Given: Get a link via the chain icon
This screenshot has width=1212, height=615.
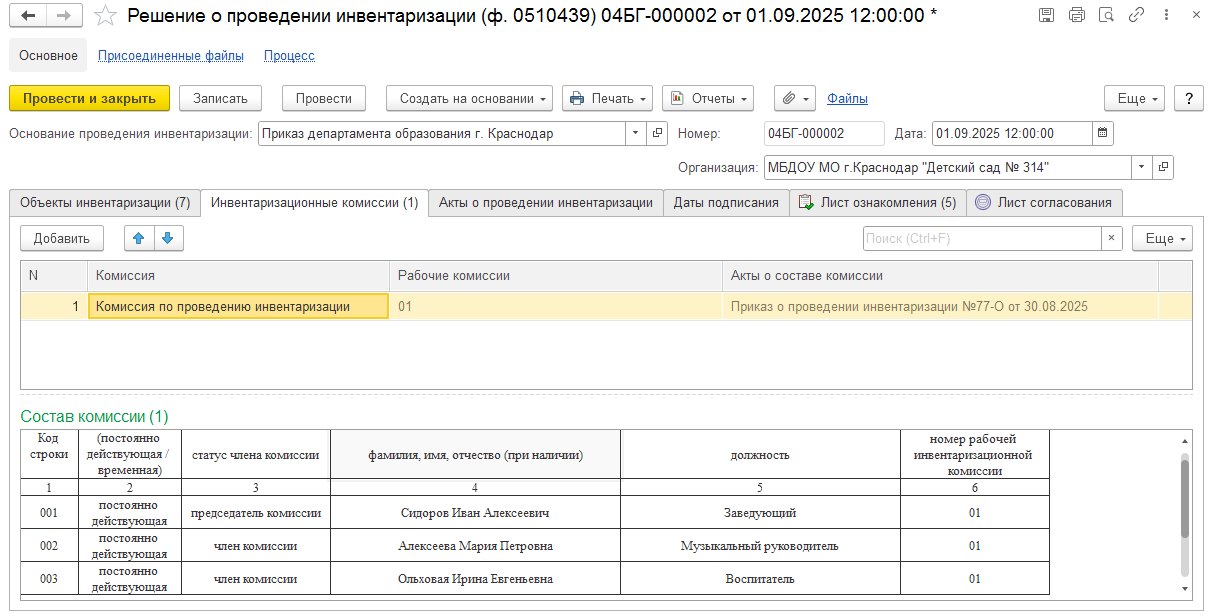Looking at the screenshot, I should click(1136, 15).
